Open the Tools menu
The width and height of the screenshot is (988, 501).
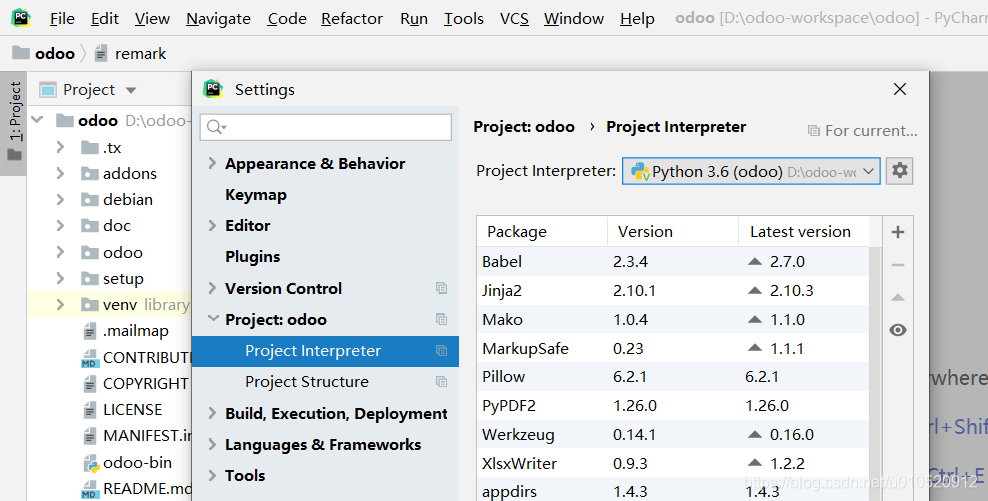coord(464,19)
